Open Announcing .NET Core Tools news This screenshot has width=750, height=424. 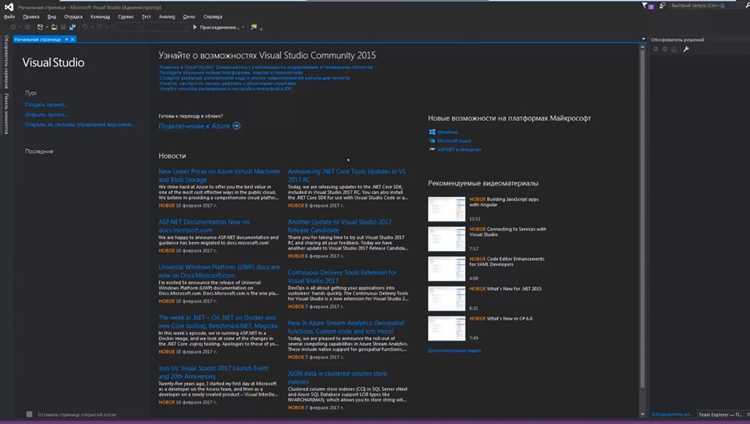pos(347,175)
